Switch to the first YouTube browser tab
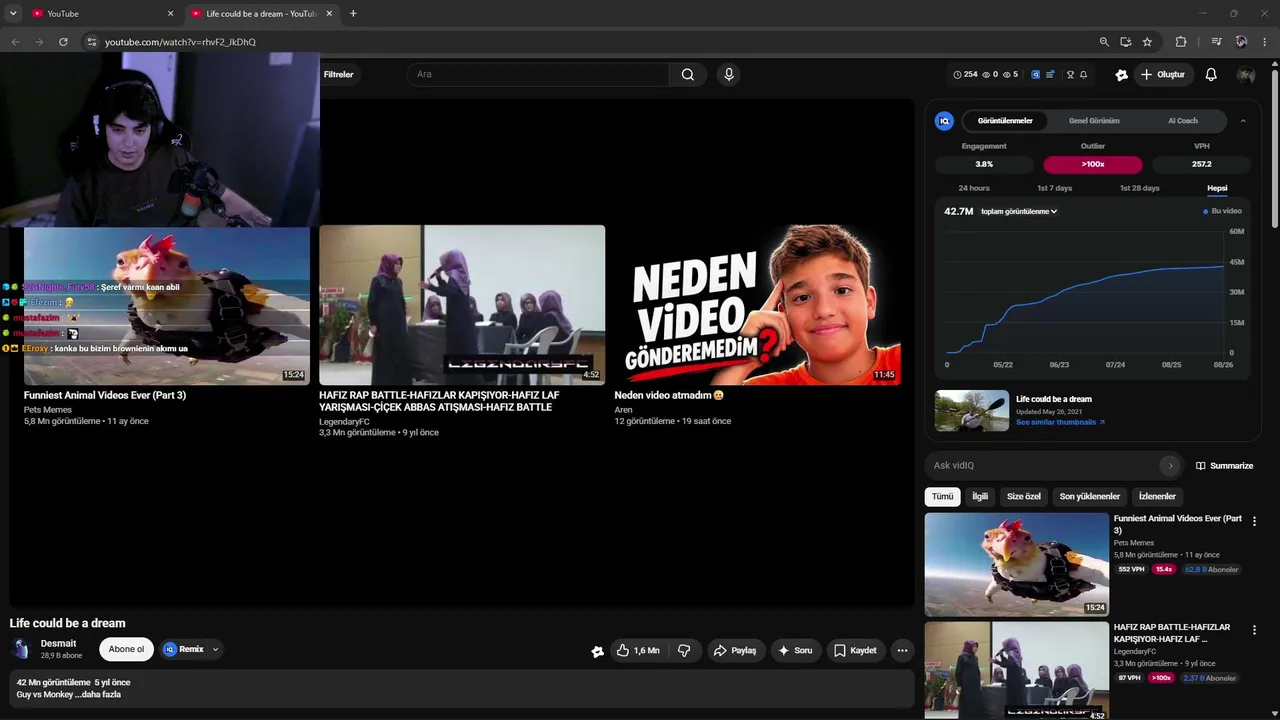The height and width of the screenshot is (720, 1280). pyautogui.click(x=100, y=14)
